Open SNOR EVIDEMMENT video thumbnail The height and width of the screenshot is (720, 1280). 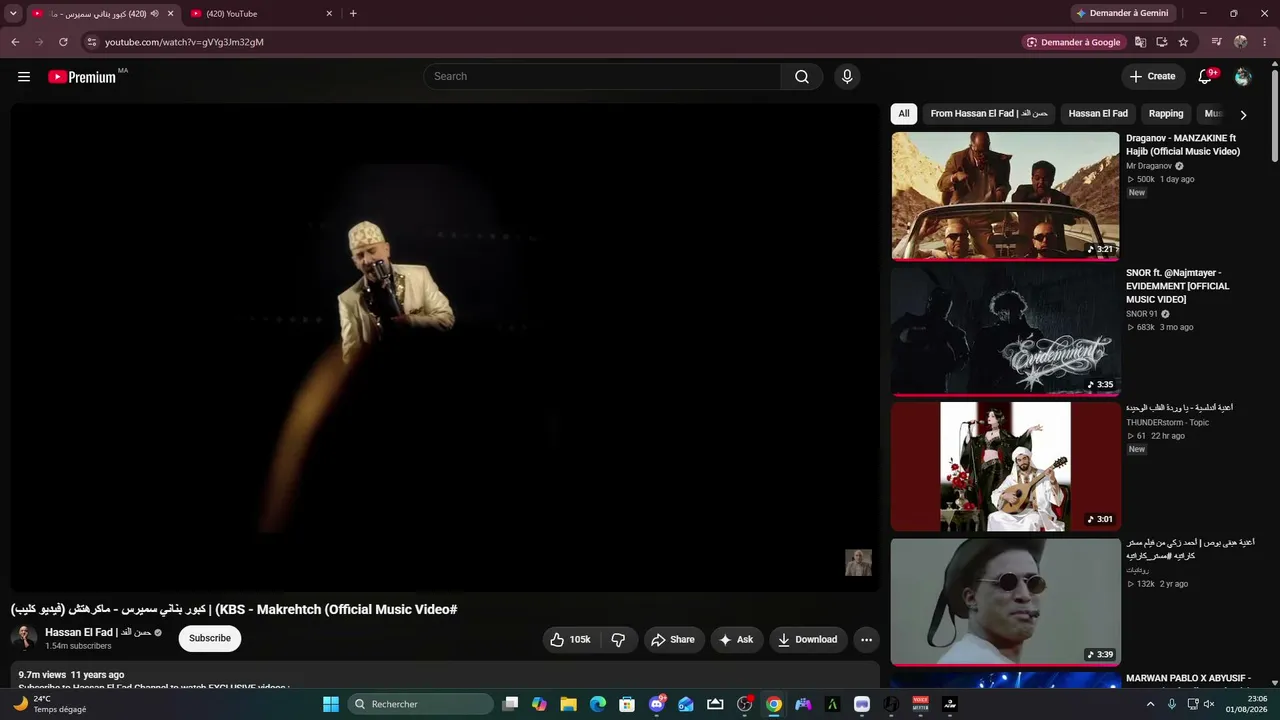click(1005, 331)
